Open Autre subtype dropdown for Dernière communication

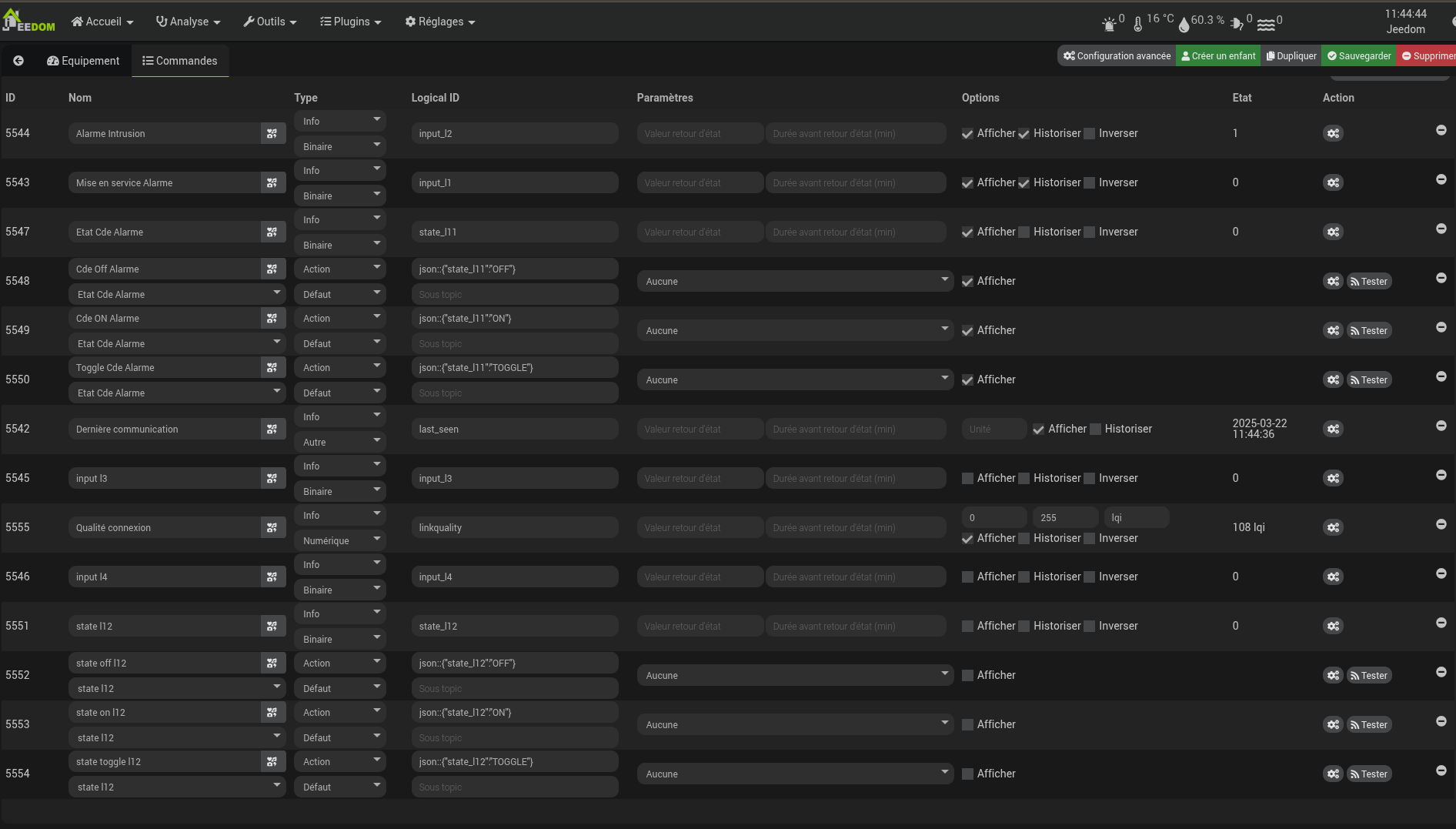(339, 442)
